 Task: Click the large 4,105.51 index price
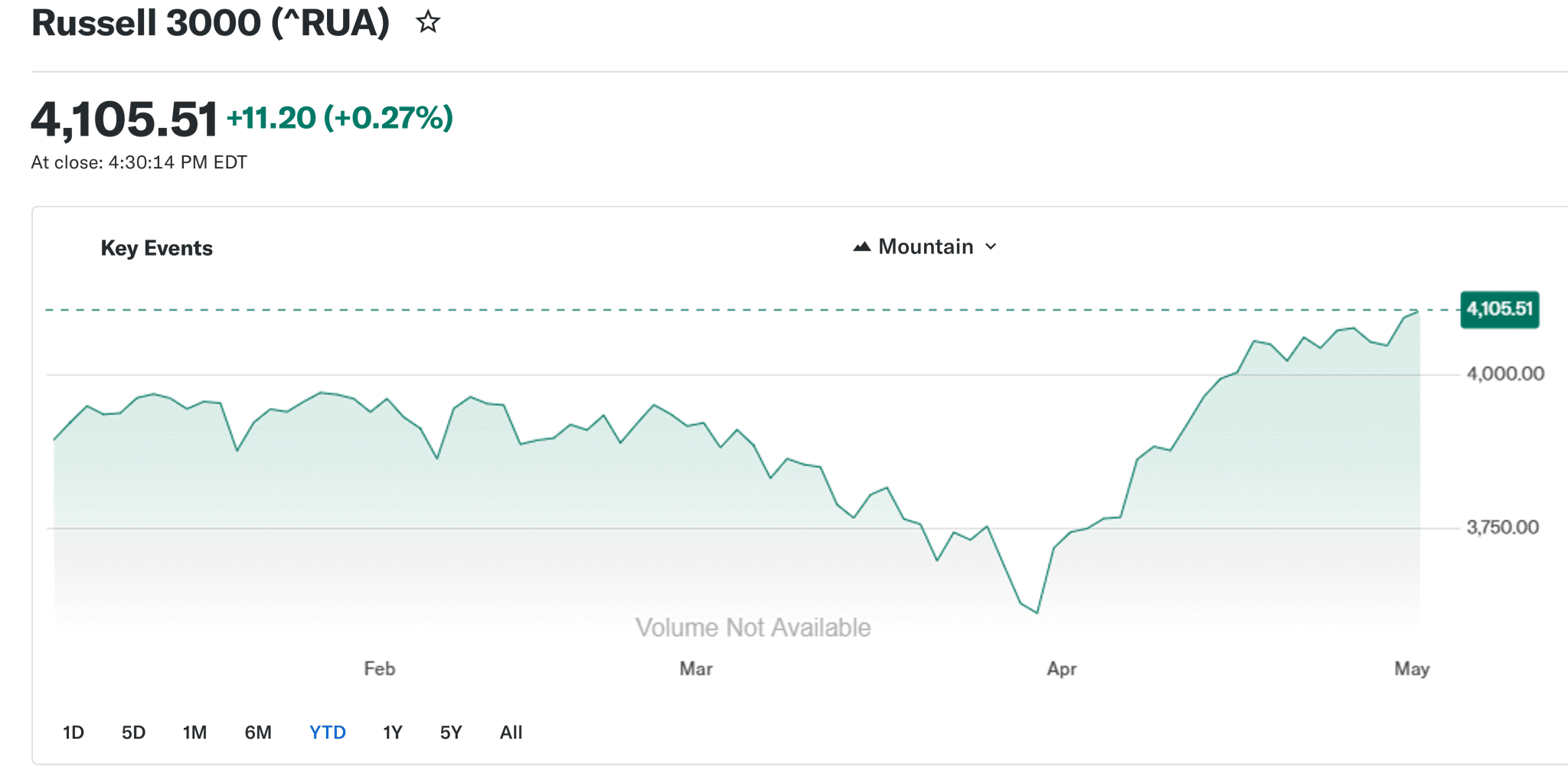click(125, 119)
